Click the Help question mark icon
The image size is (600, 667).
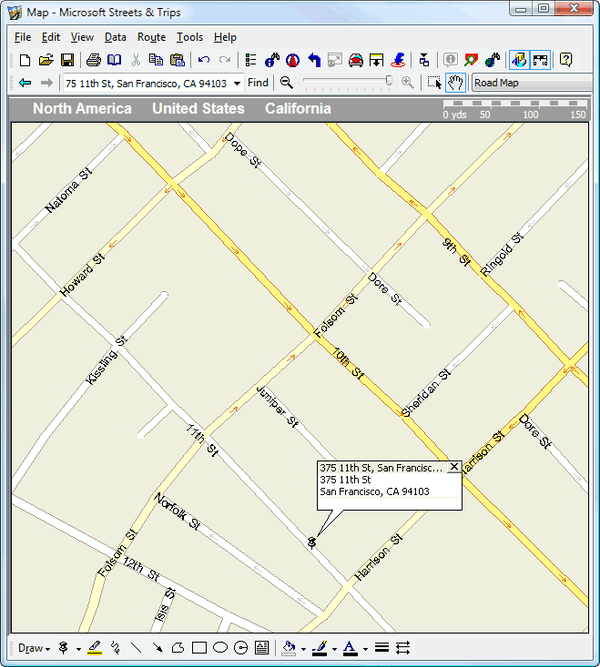[565, 61]
